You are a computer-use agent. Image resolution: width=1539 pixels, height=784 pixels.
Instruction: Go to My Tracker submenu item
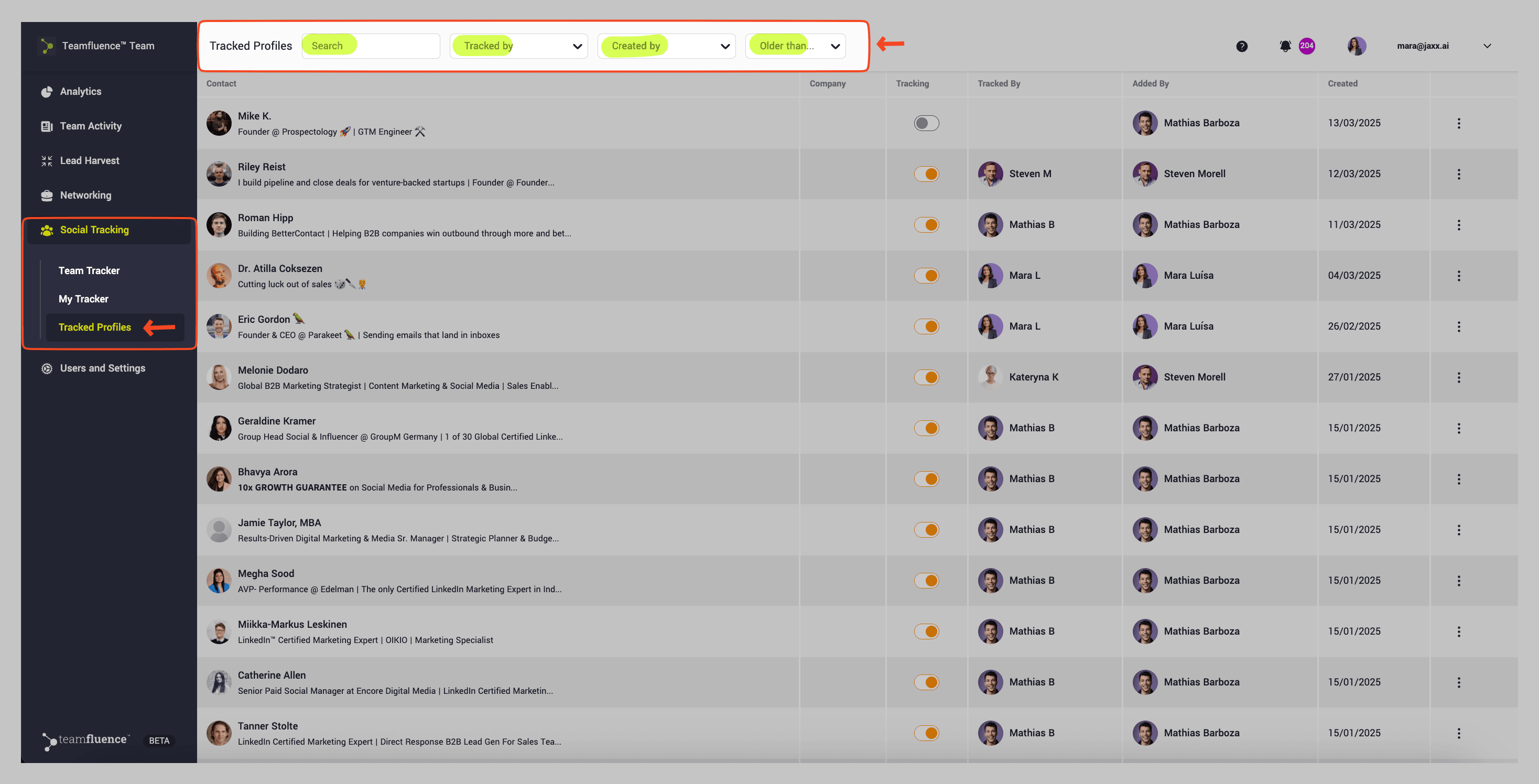coord(84,299)
